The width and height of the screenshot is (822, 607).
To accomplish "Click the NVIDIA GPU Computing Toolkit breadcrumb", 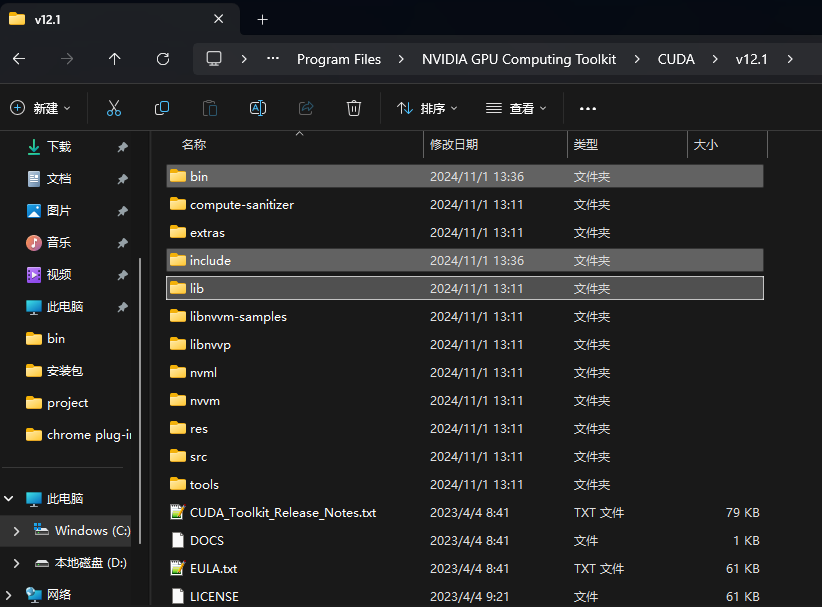I will [x=519, y=59].
